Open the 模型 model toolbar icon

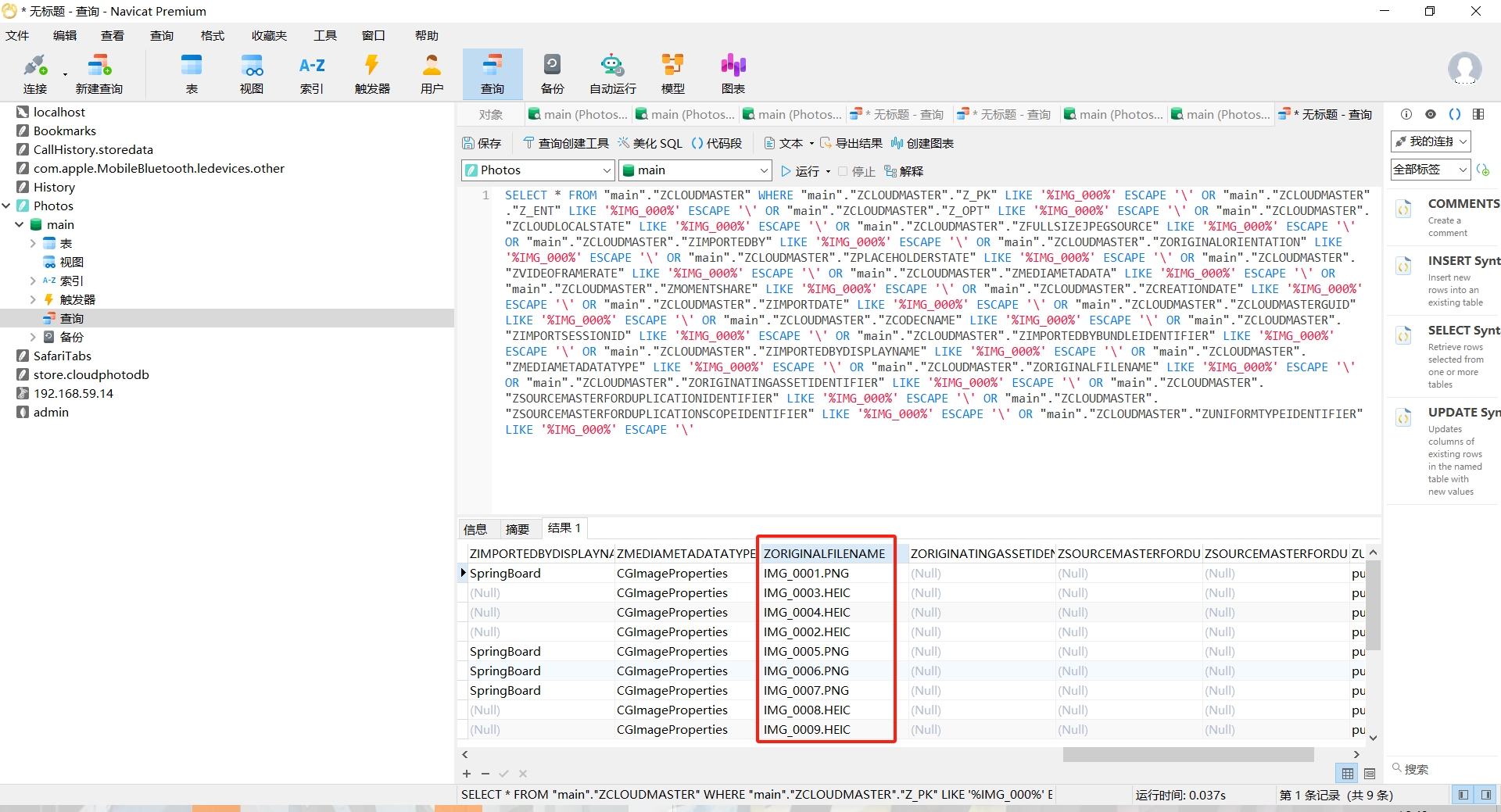click(x=673, y=74)
